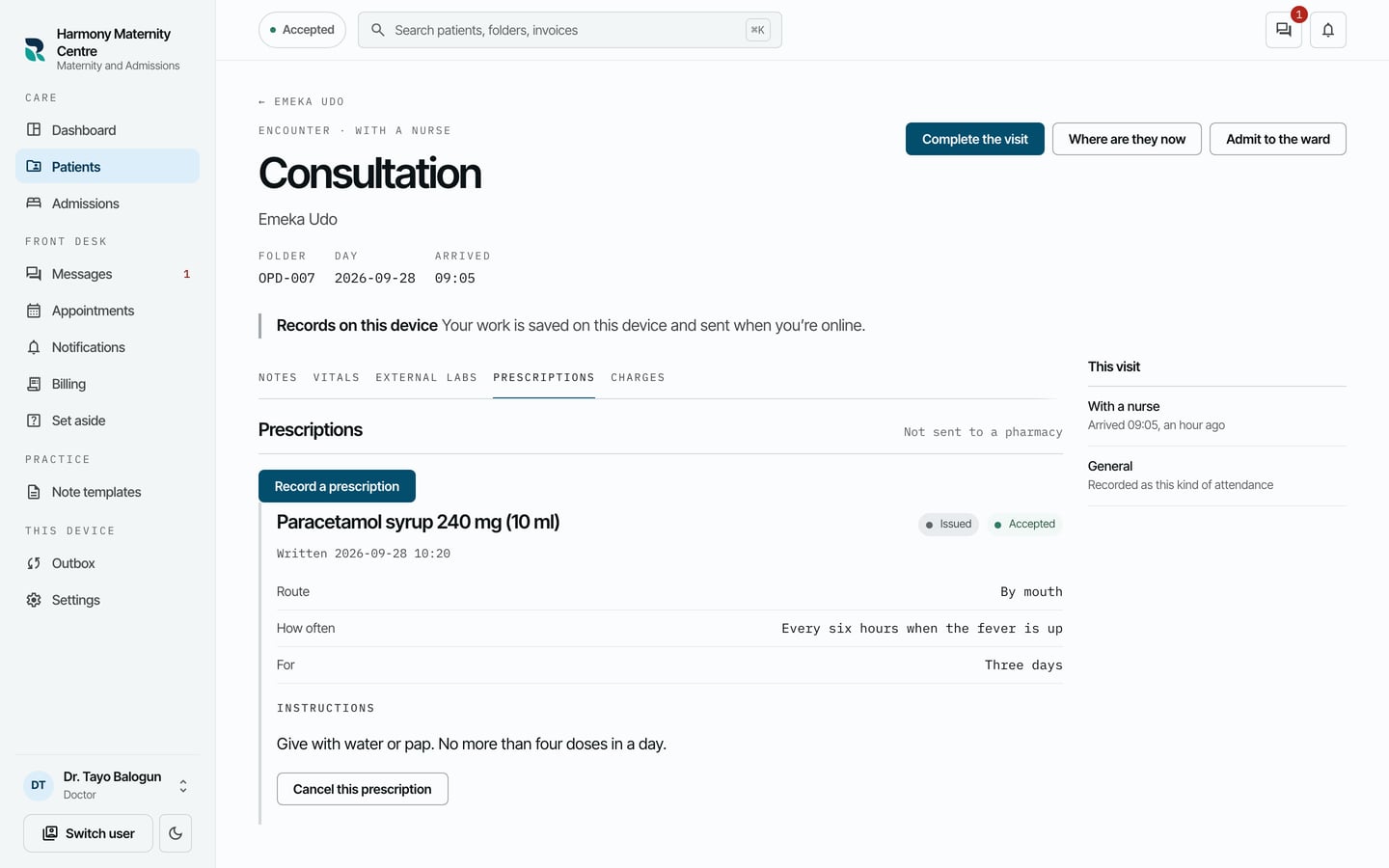Open the Notifications bell in sidebar
1389x868 pixels.
pyautogui.click(x=34, y=347)
